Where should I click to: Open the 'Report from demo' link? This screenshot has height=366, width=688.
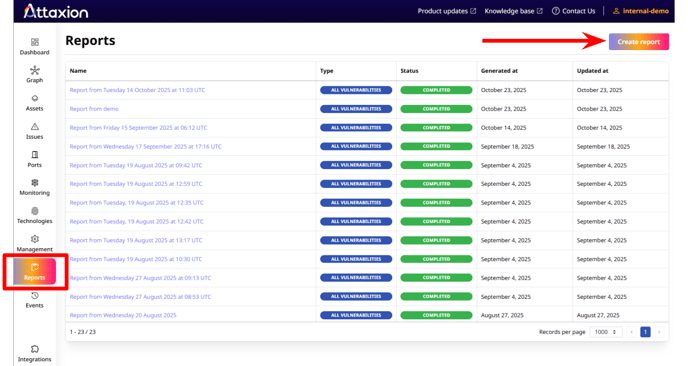(94, 109)
